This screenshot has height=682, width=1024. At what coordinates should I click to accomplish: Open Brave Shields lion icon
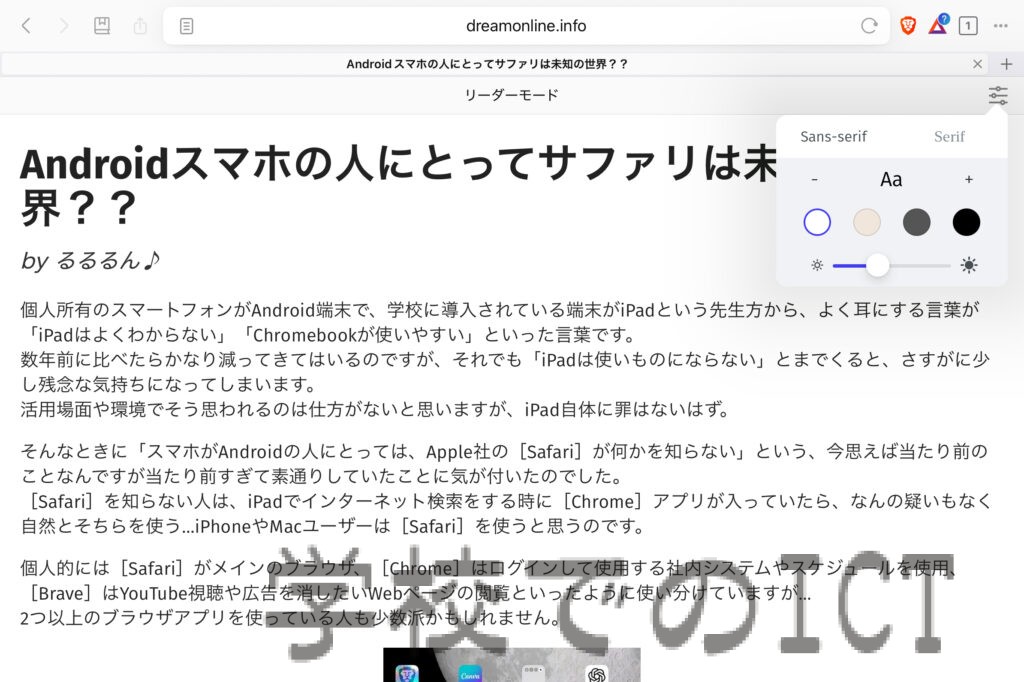908,26
